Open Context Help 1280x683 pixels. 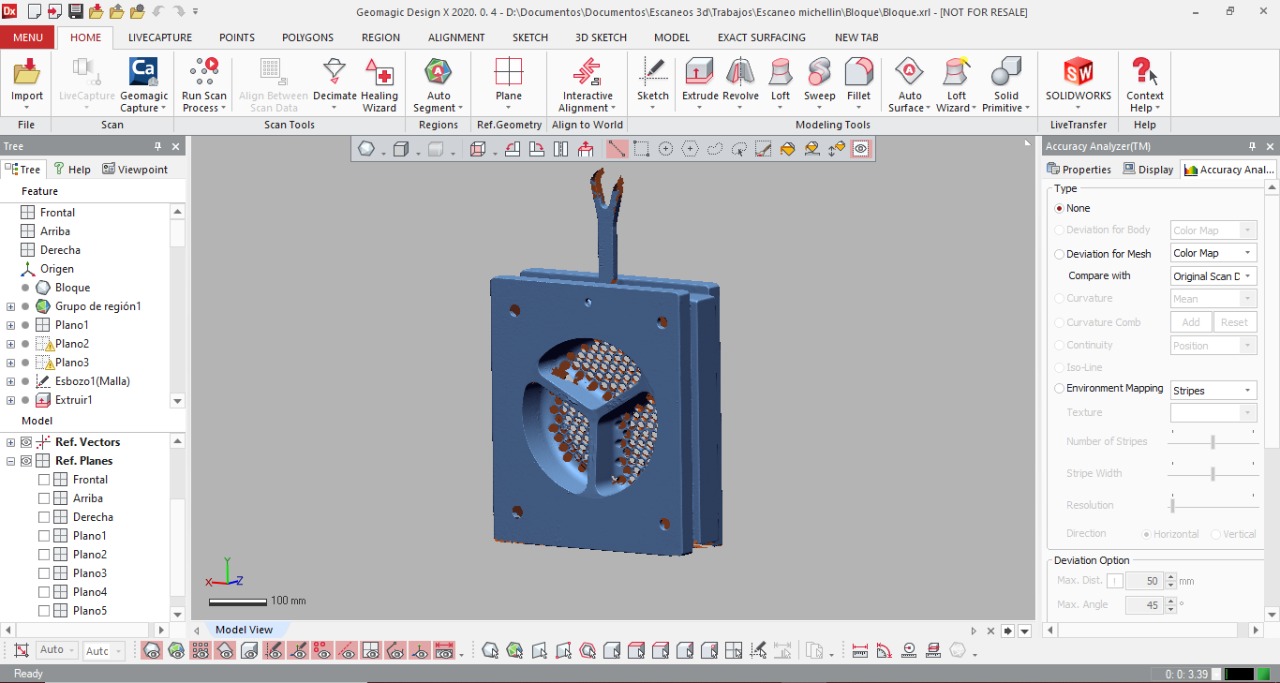coord(1145,85)
